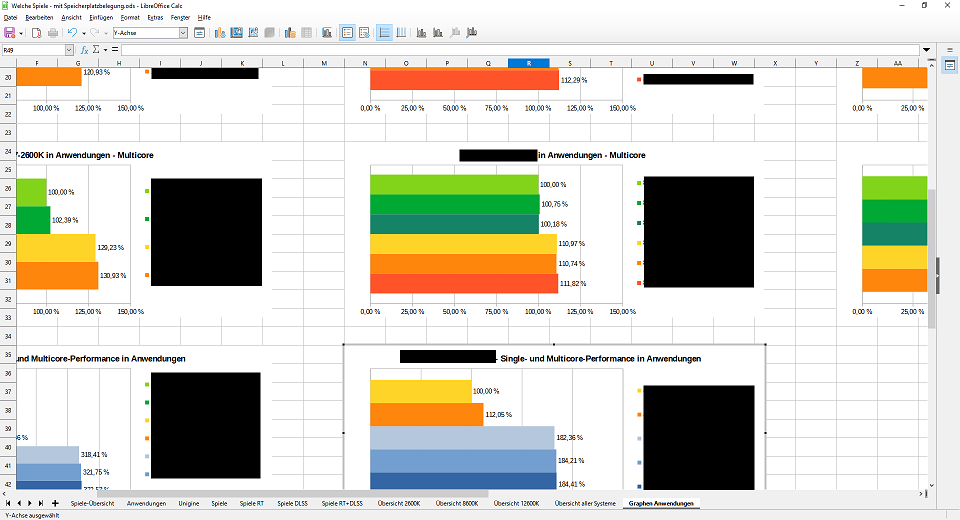Go to the previous sheet tab arrow

point(19,503)
